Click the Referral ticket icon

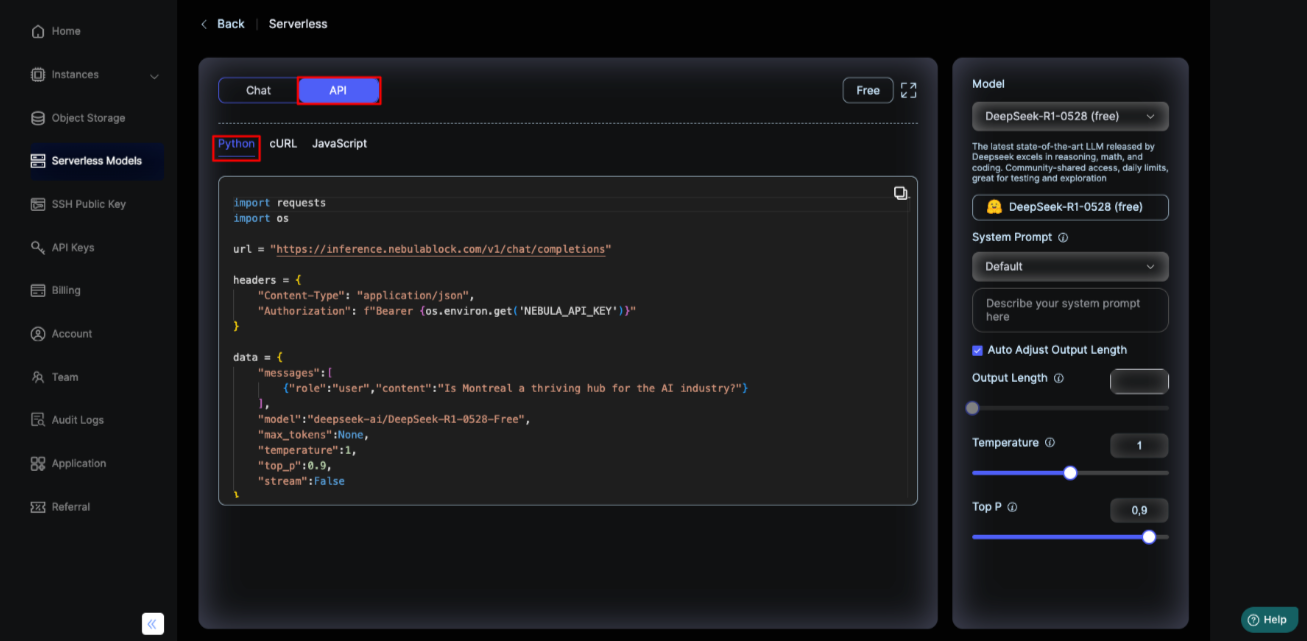[x=38, y=507]
